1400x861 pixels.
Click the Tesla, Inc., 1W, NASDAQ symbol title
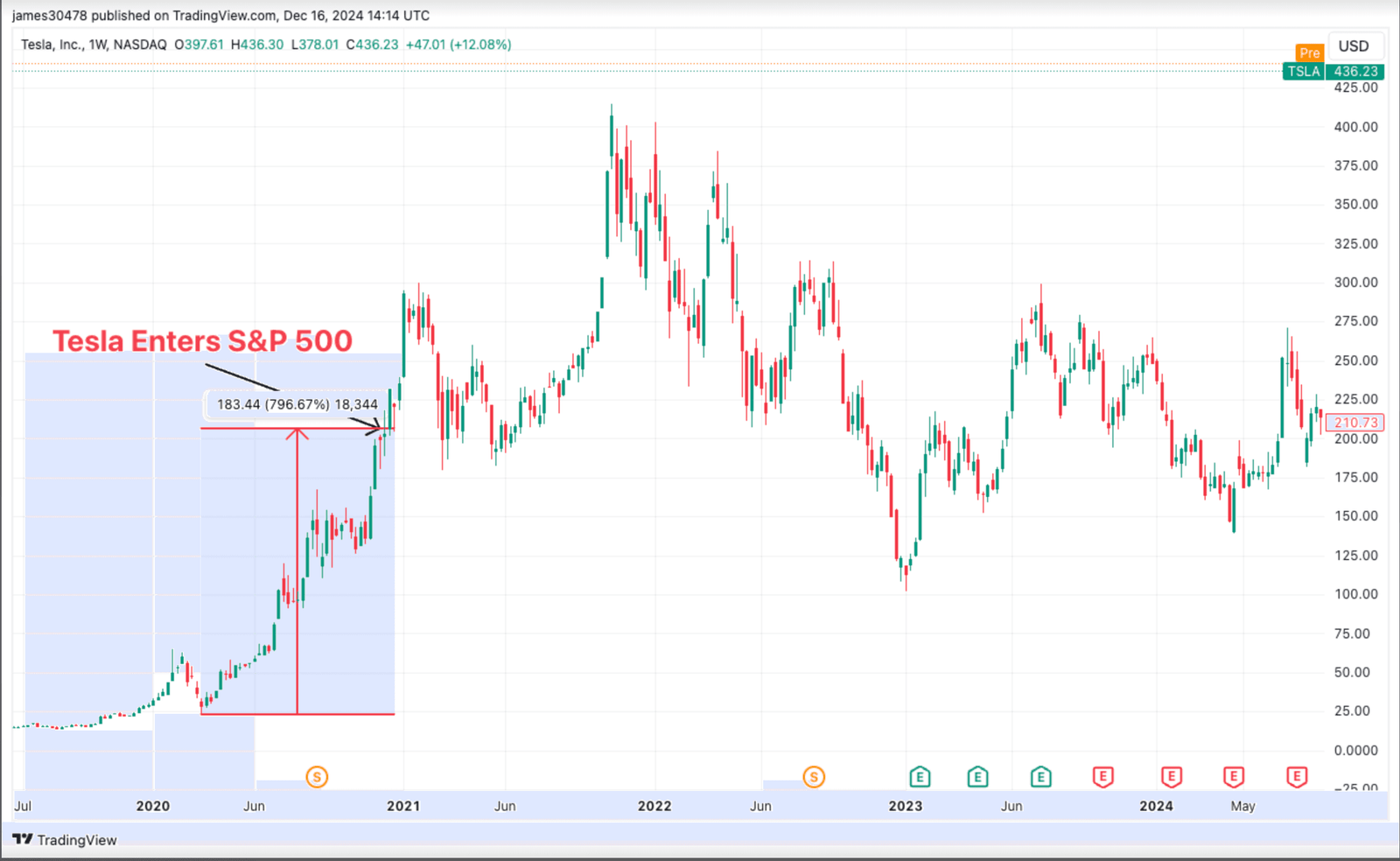[x=94, y=45]
